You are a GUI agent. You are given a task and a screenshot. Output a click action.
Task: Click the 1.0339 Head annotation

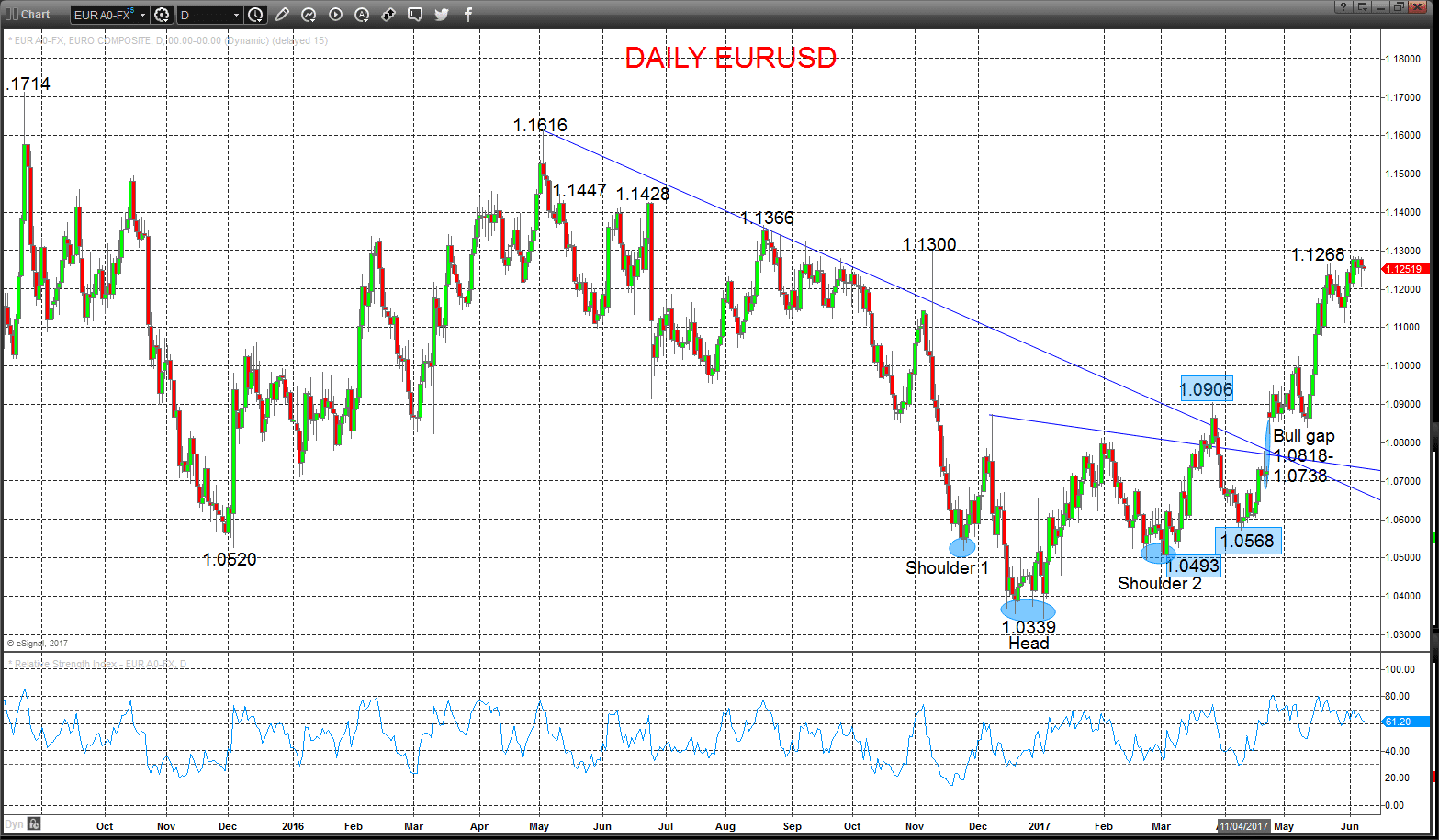(x=1029, y=634)
